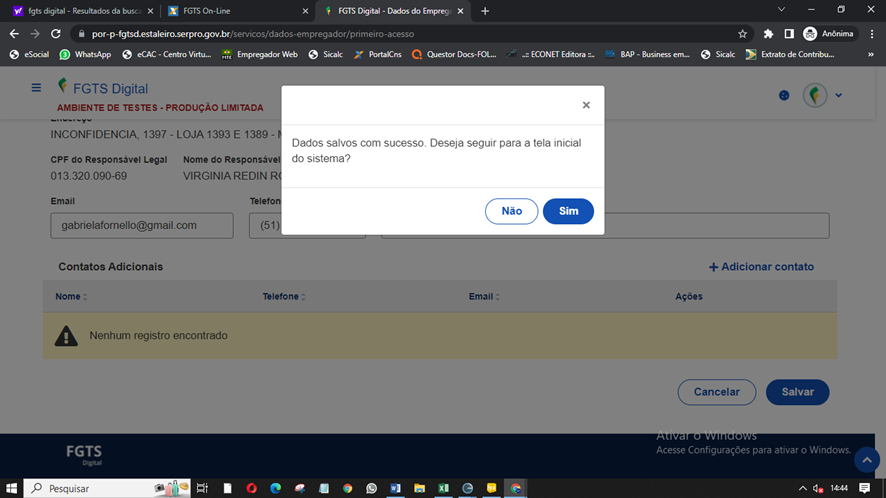Sort contacts by the Nome column

point(71,297)
